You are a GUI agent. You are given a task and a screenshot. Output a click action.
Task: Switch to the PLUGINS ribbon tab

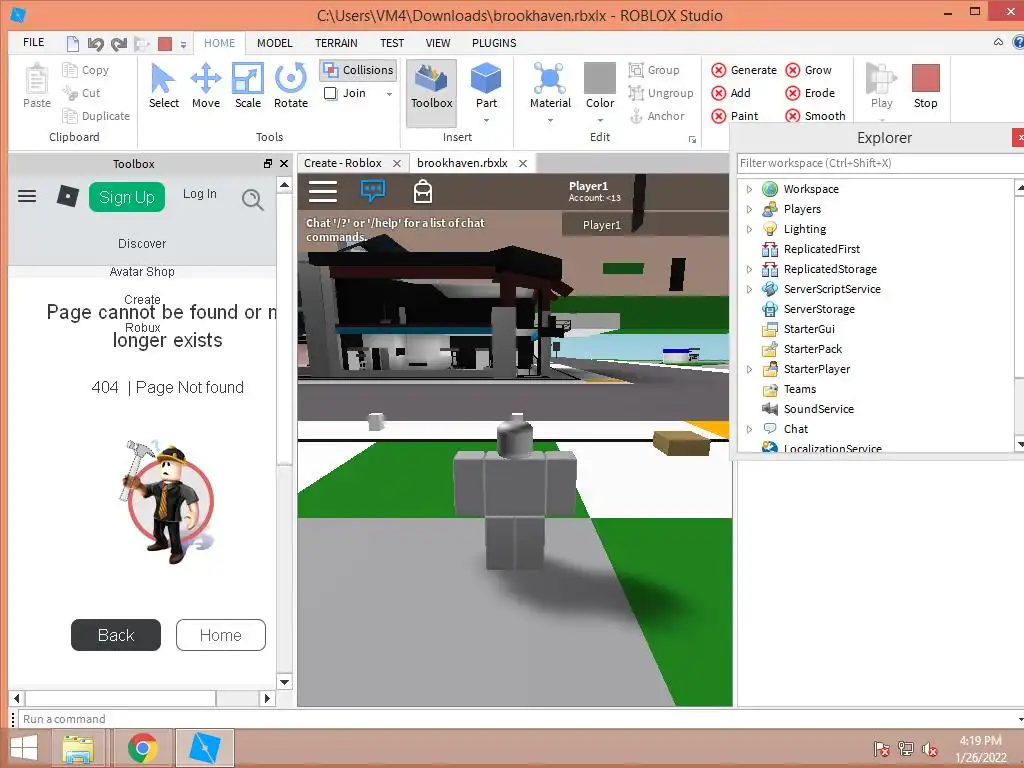tap(494, 43)
